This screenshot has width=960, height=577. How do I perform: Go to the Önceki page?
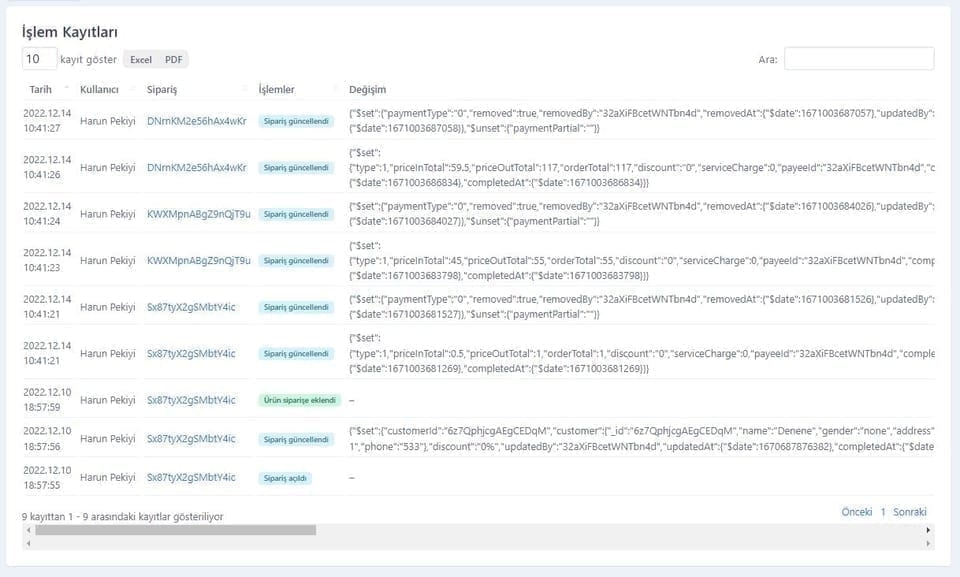[857, 512]
